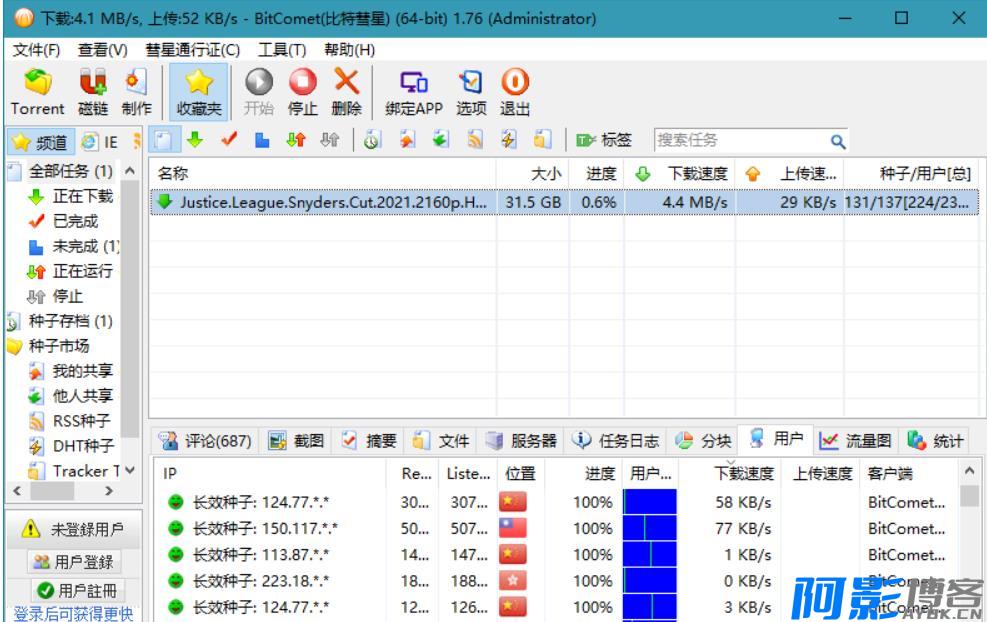Open the 服务器 server tab
Image resolution: width=987 pixels, height=622 pixels.
[521, 440]
